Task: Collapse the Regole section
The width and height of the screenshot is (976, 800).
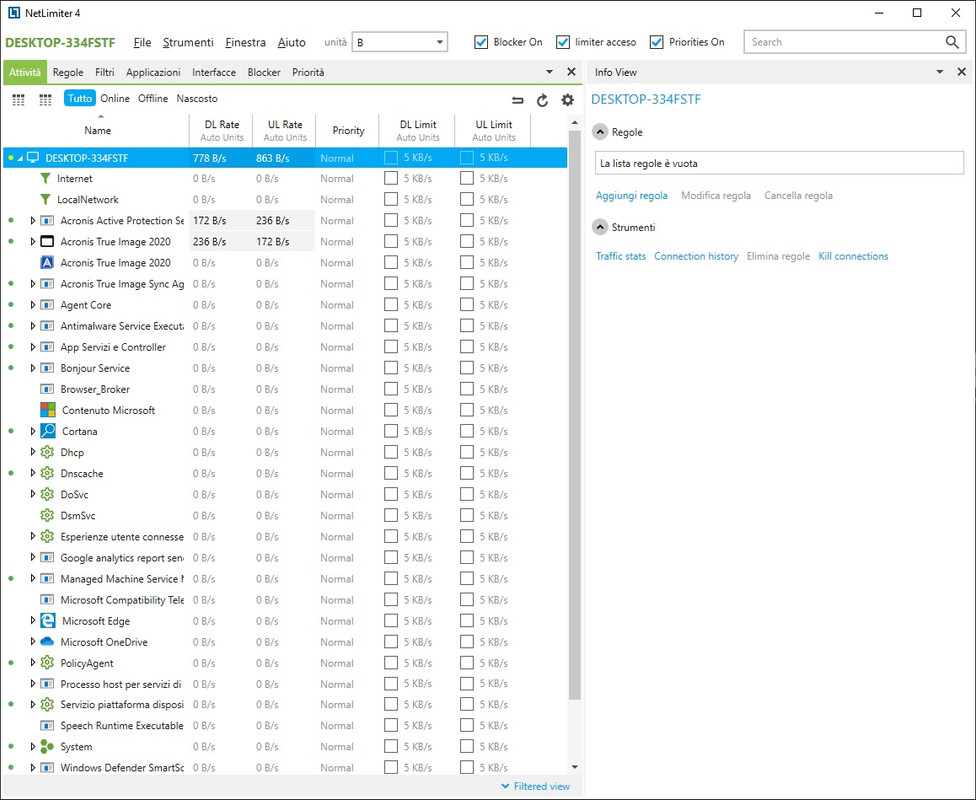Action: (x=600, y=132)
